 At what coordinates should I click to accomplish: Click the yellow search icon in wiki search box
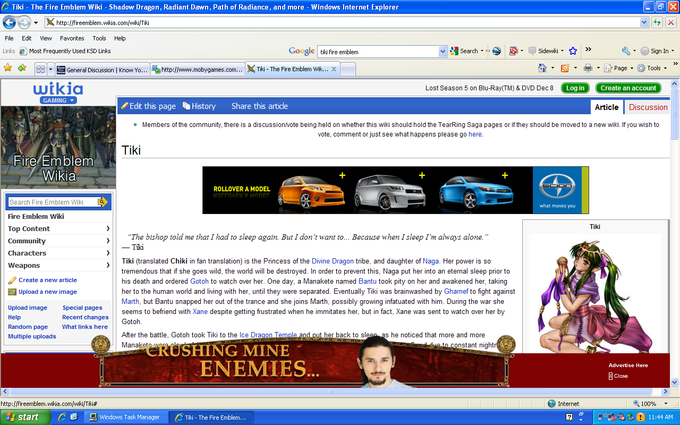[x=102, y=202]
